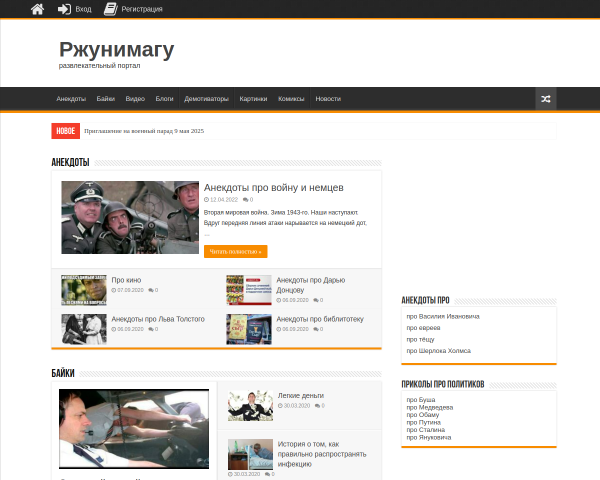Screen dimensions: 600x480
Task: Click the Ржунимагу site title
Action: click(117, 50)
